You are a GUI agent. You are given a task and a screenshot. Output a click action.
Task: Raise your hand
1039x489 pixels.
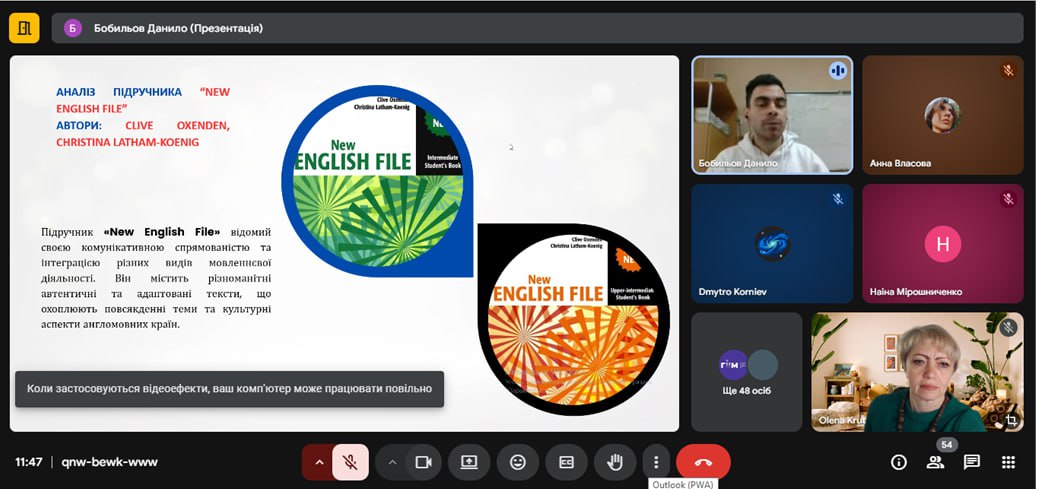[615, 462]
